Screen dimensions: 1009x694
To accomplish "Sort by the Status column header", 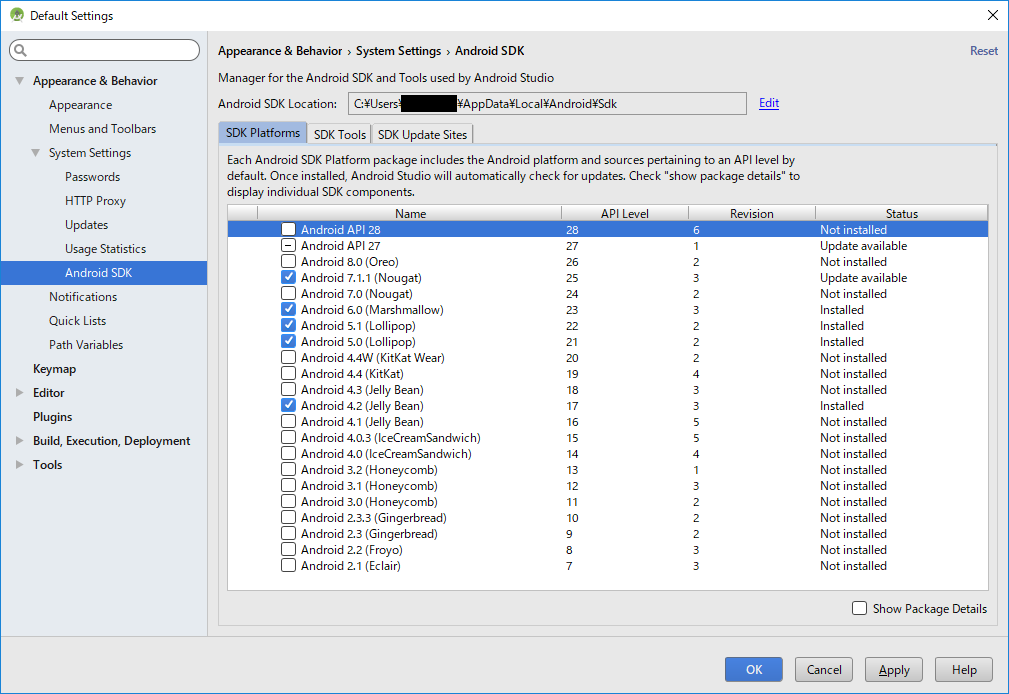I will point(902,213).
